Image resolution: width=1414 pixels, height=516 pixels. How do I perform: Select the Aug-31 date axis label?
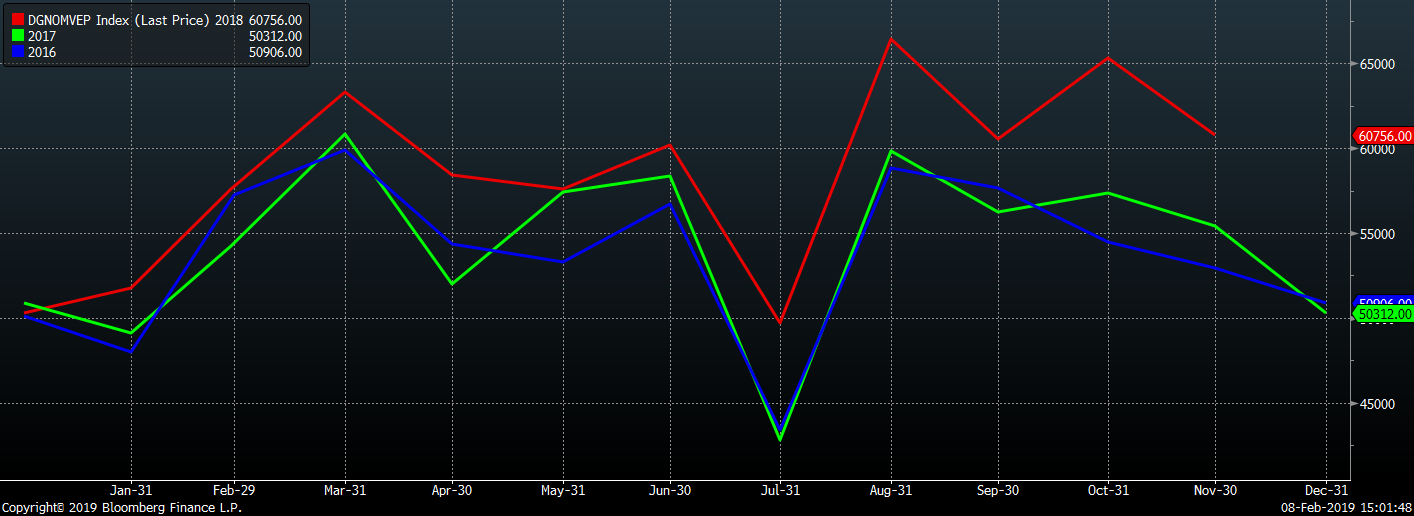890,491
